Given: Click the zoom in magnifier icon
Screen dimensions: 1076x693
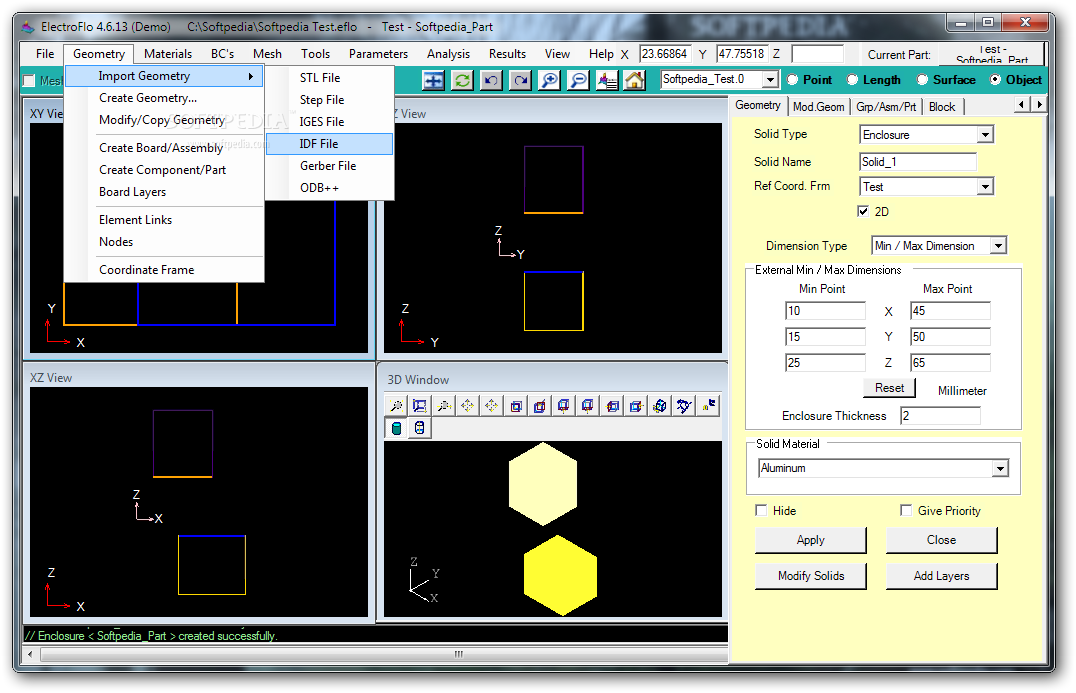Looking at the screenshot, I should click(550, 80).
